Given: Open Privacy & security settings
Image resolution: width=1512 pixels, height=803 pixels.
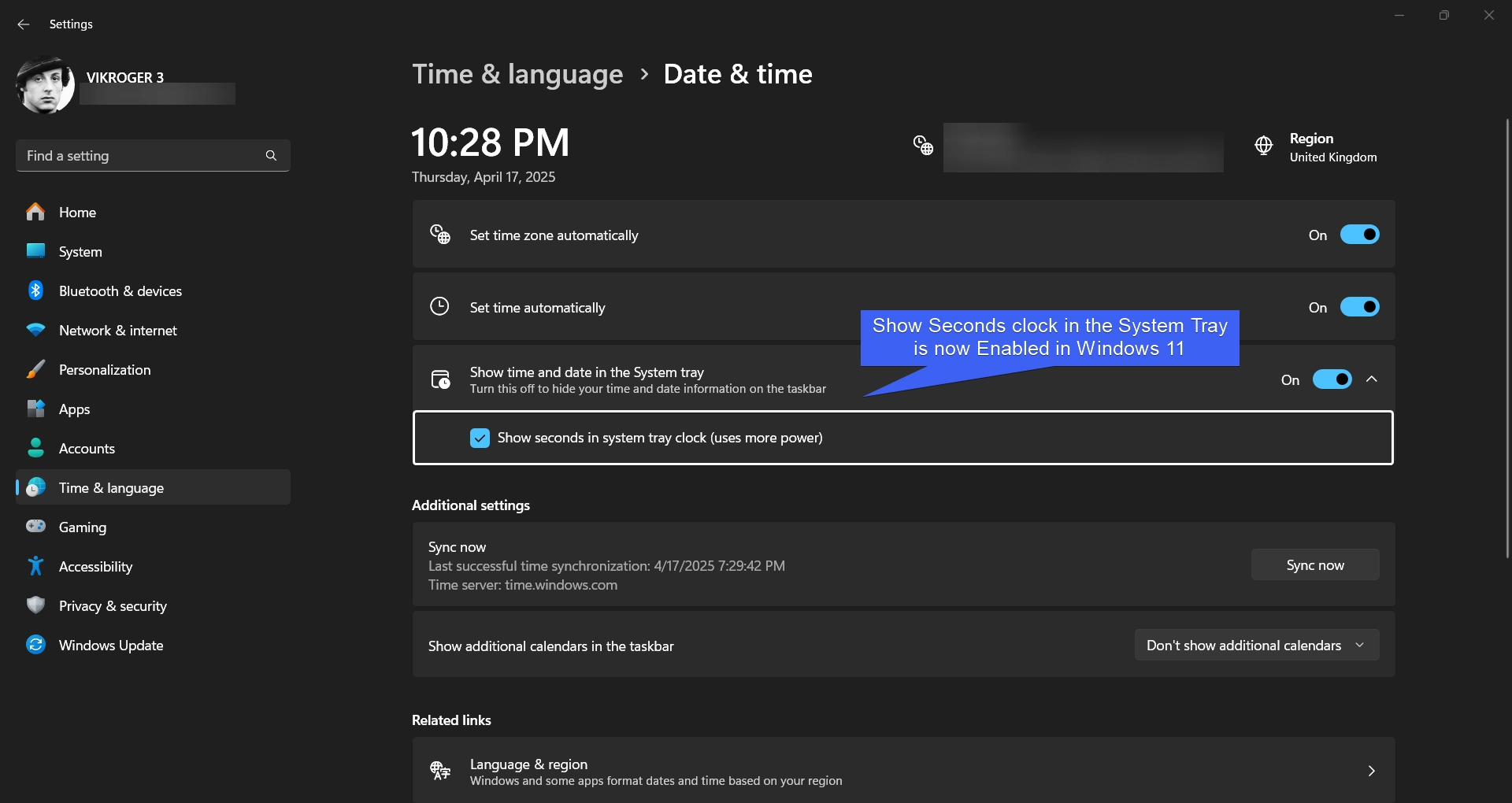Looking at the screenshot, I should point(113,606).
